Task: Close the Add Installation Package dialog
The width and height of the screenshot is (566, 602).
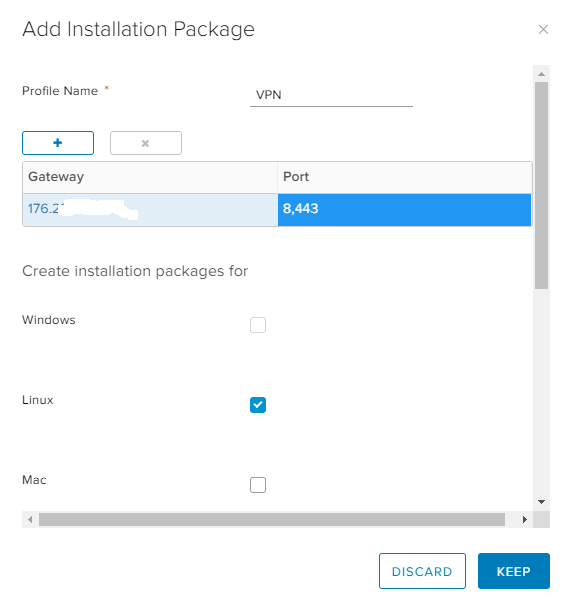Action: click(543, 30)
